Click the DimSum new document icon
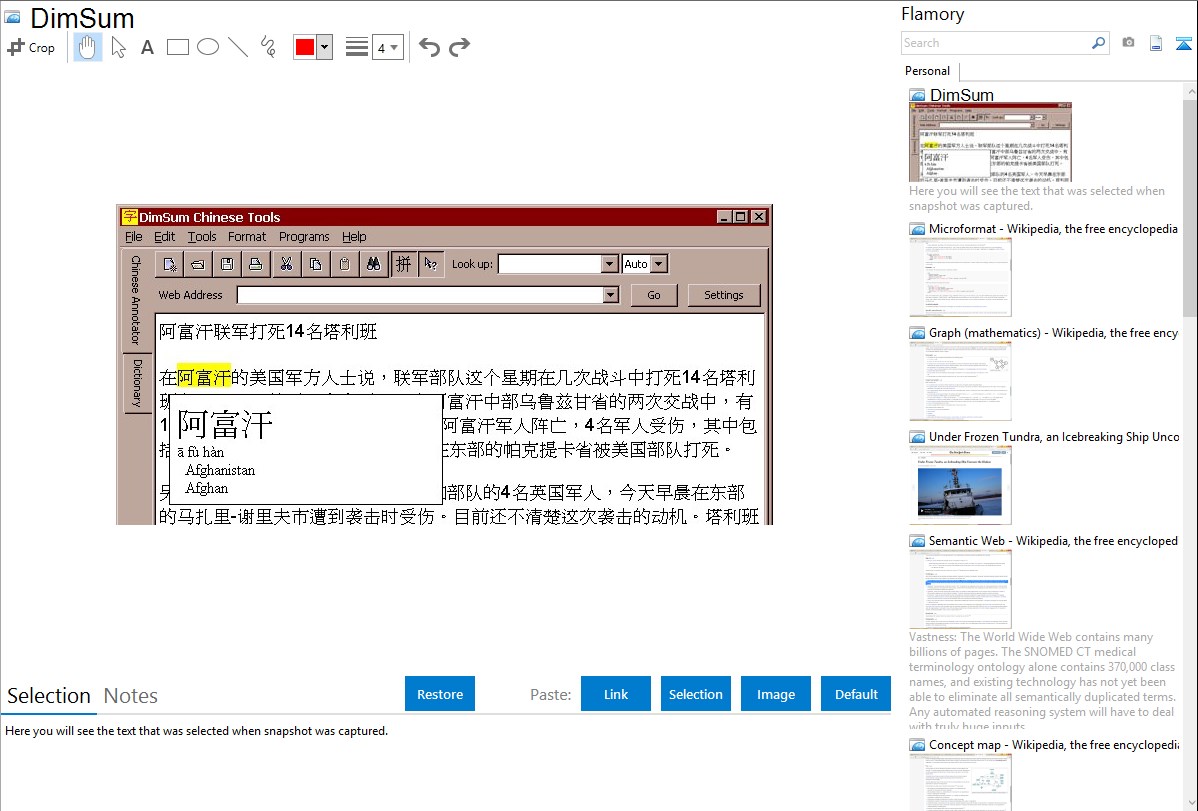The image size is (1198, 811). coord(169,264)
